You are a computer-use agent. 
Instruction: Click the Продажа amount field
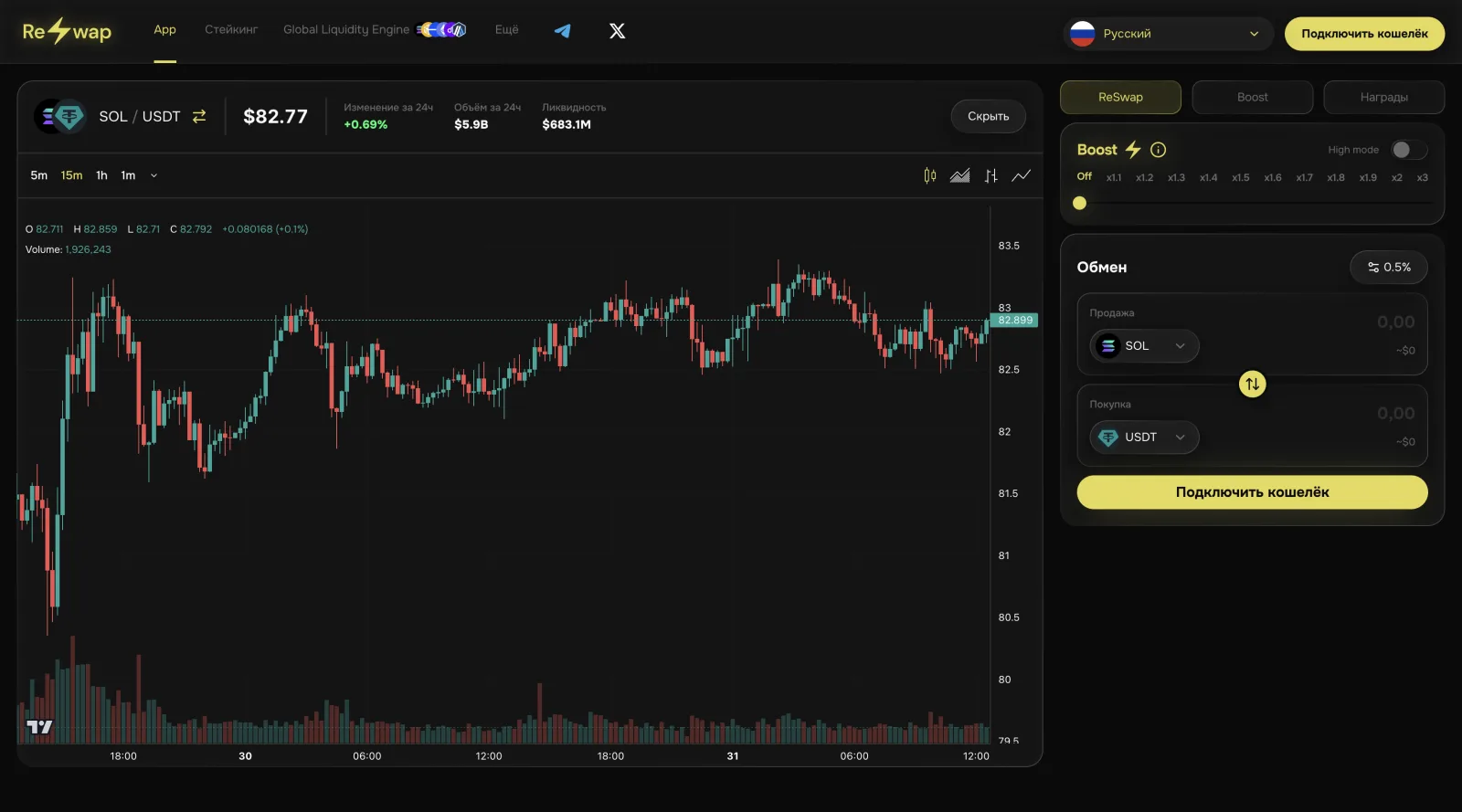click(1396, 322)
